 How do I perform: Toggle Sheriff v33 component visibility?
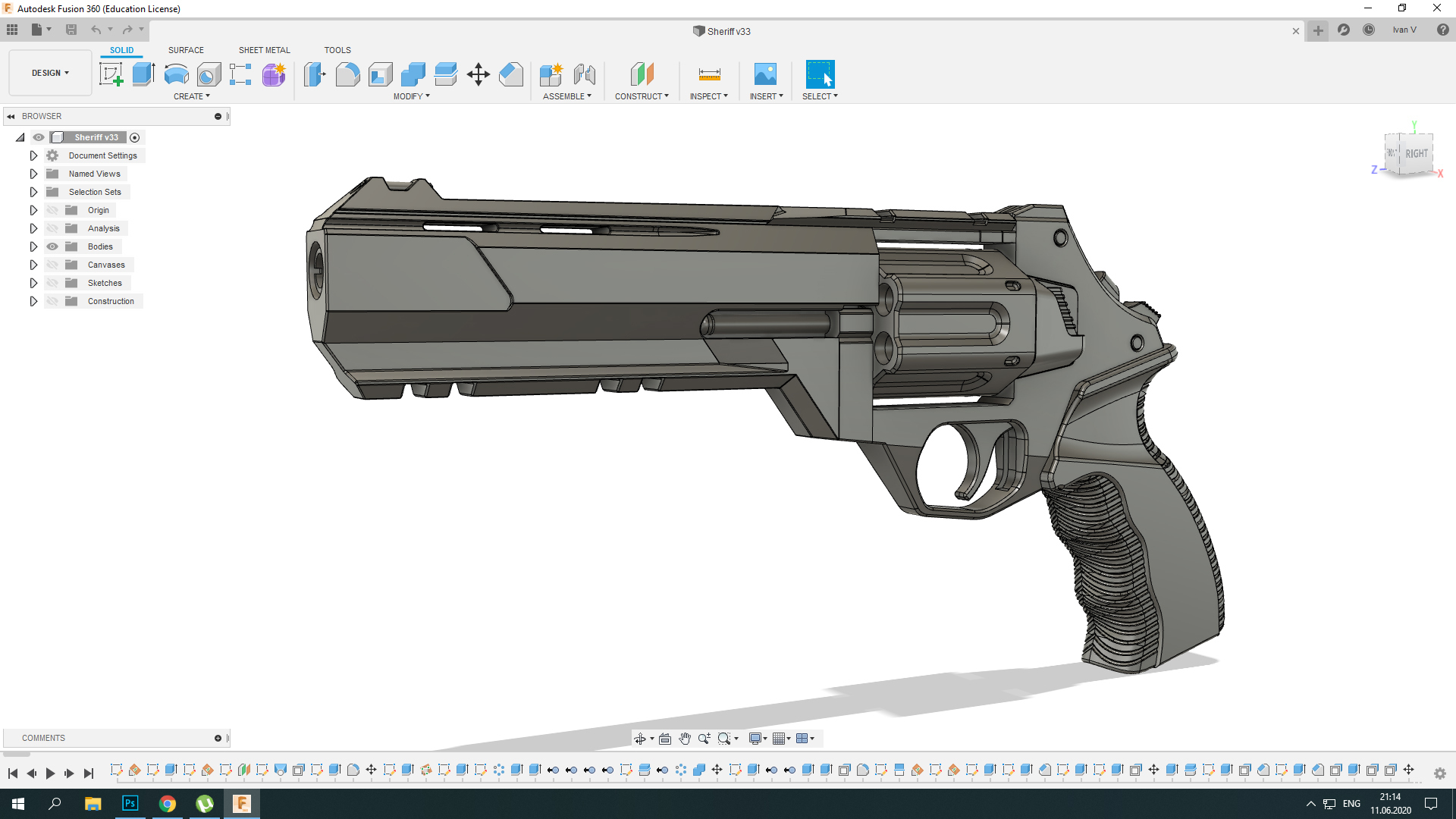[x=38, y=137]
